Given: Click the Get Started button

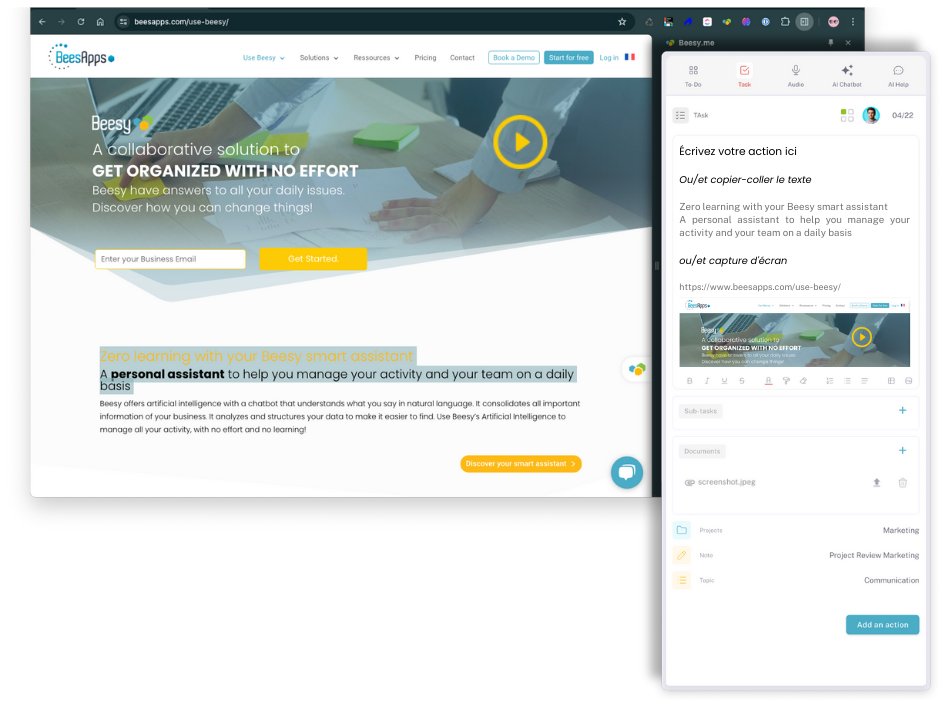Looking at the screenshot, I should [313, 259].
